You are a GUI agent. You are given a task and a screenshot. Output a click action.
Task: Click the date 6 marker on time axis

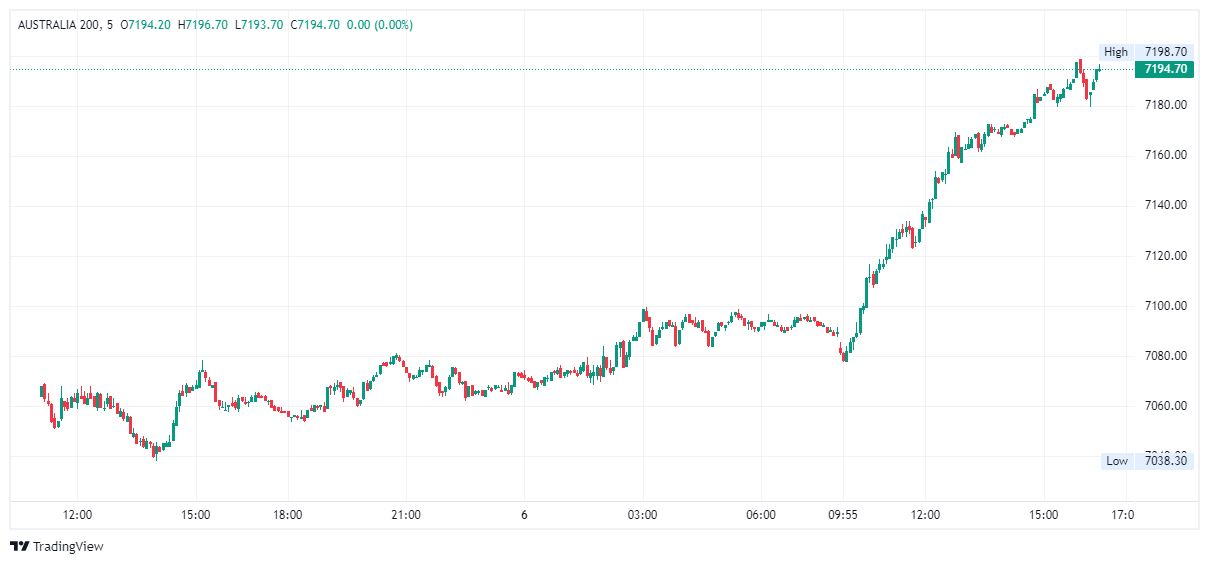(524, 515)
